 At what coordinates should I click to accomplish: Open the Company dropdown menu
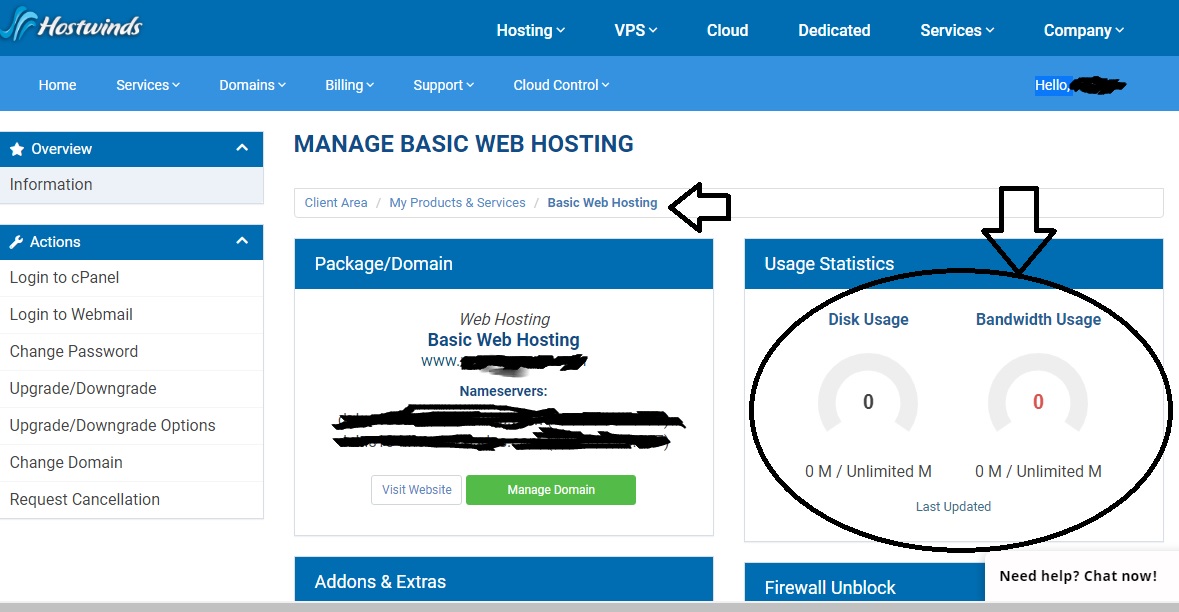(1084, 30)
